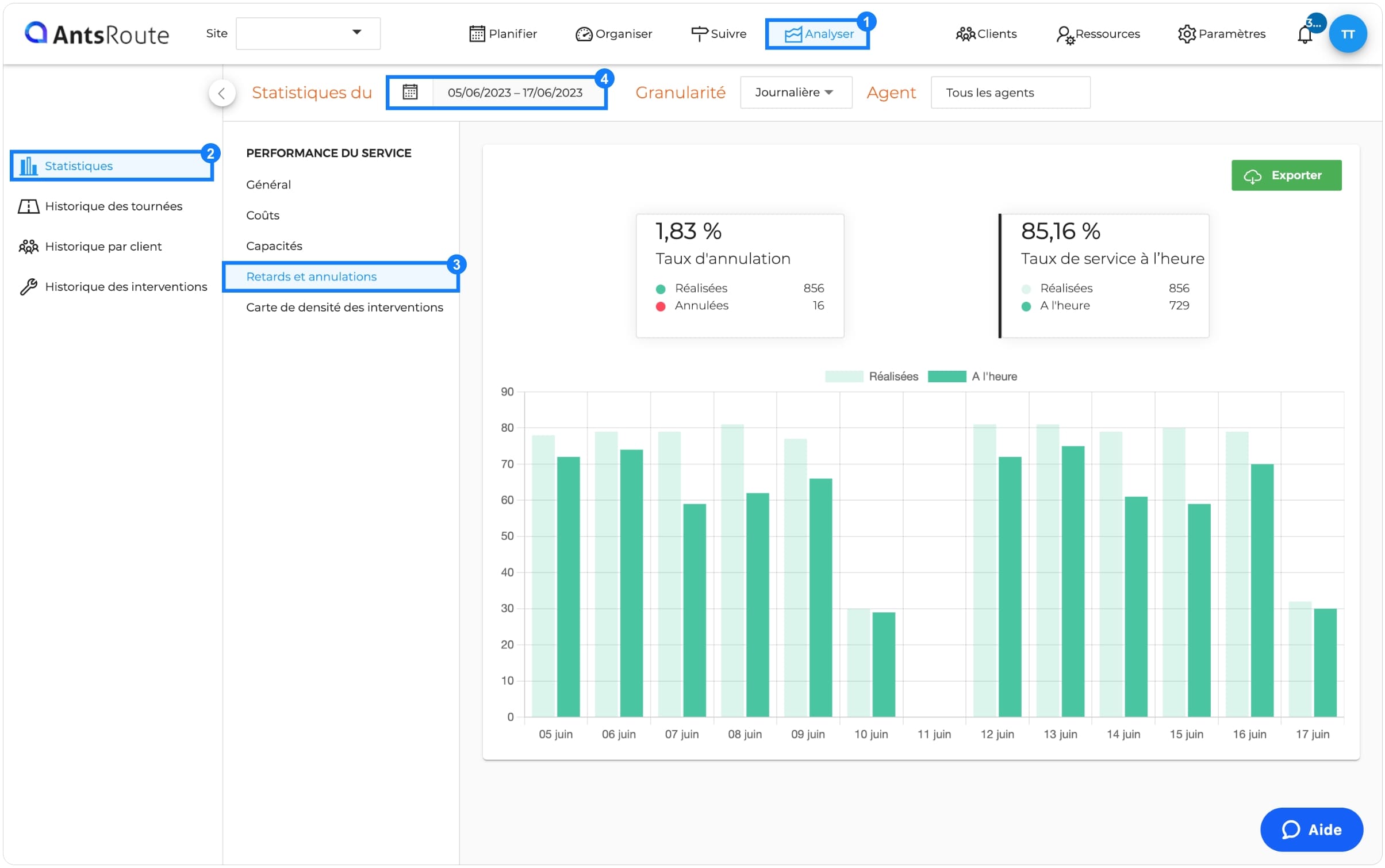The width and height of the screenshot is (1385, 868).
Task: Toggle the A l'heure legend swatch
Action: point(946,377)
